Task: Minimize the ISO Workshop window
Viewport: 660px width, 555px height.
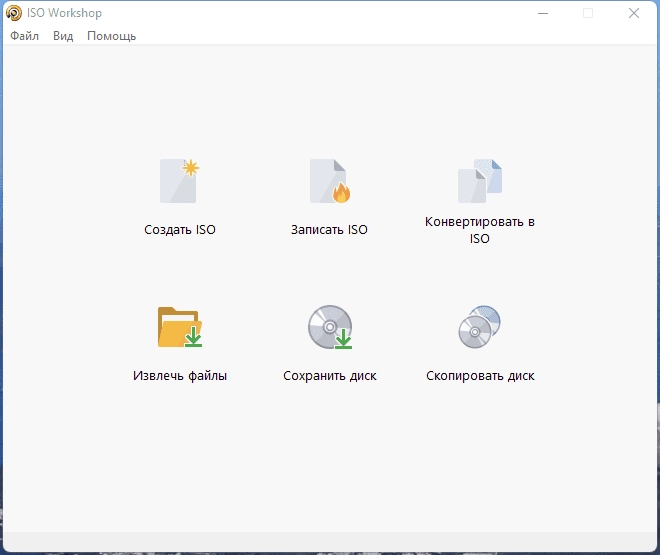Action: click(x=543, y=13)
